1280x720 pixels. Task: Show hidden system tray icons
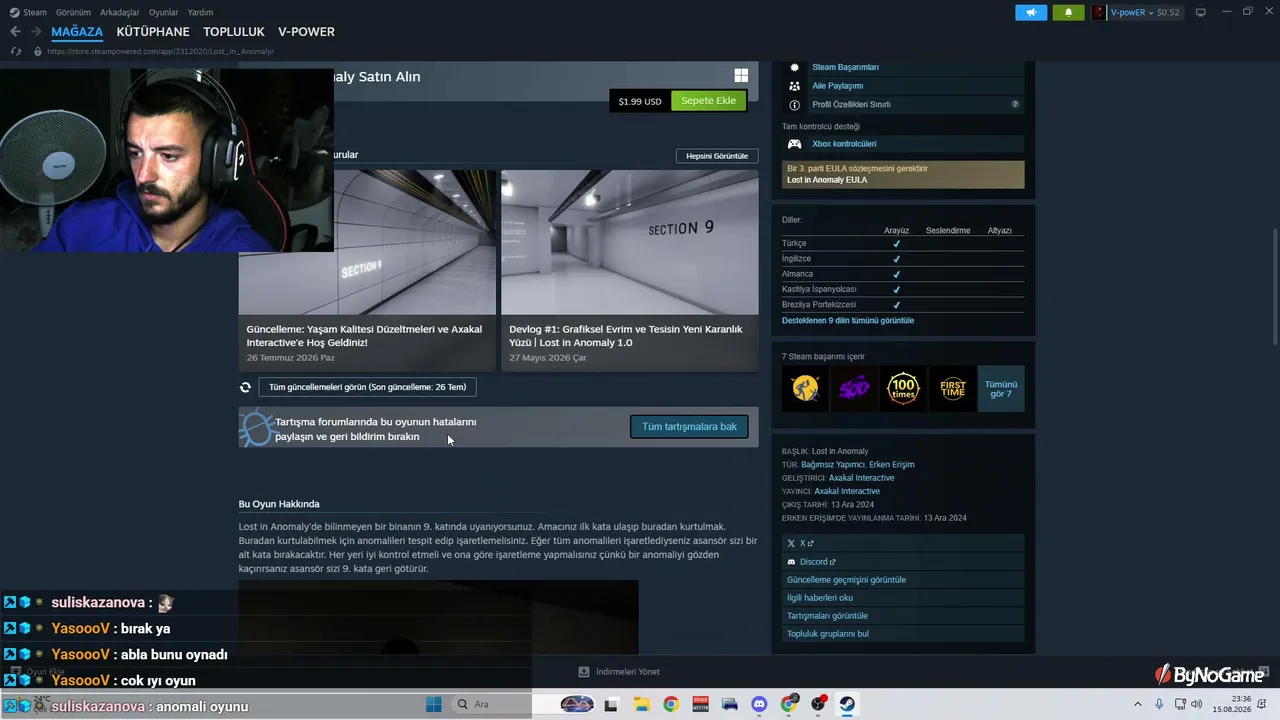coord(1138,704)
